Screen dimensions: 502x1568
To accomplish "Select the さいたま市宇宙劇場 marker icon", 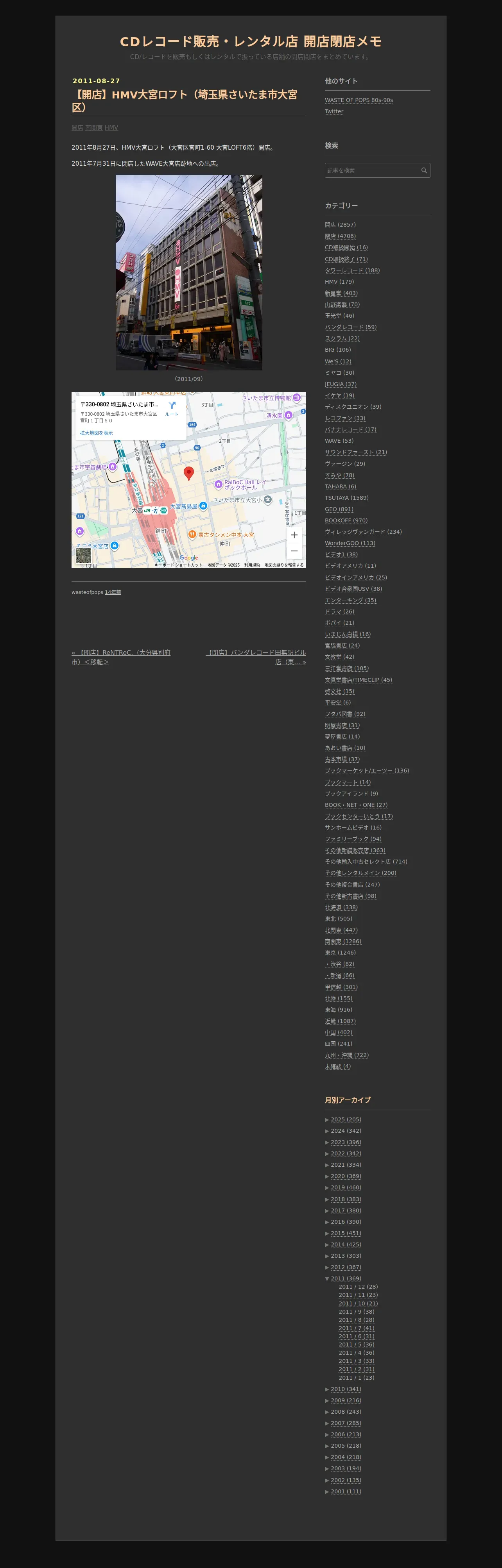I will tap(113, 467).
